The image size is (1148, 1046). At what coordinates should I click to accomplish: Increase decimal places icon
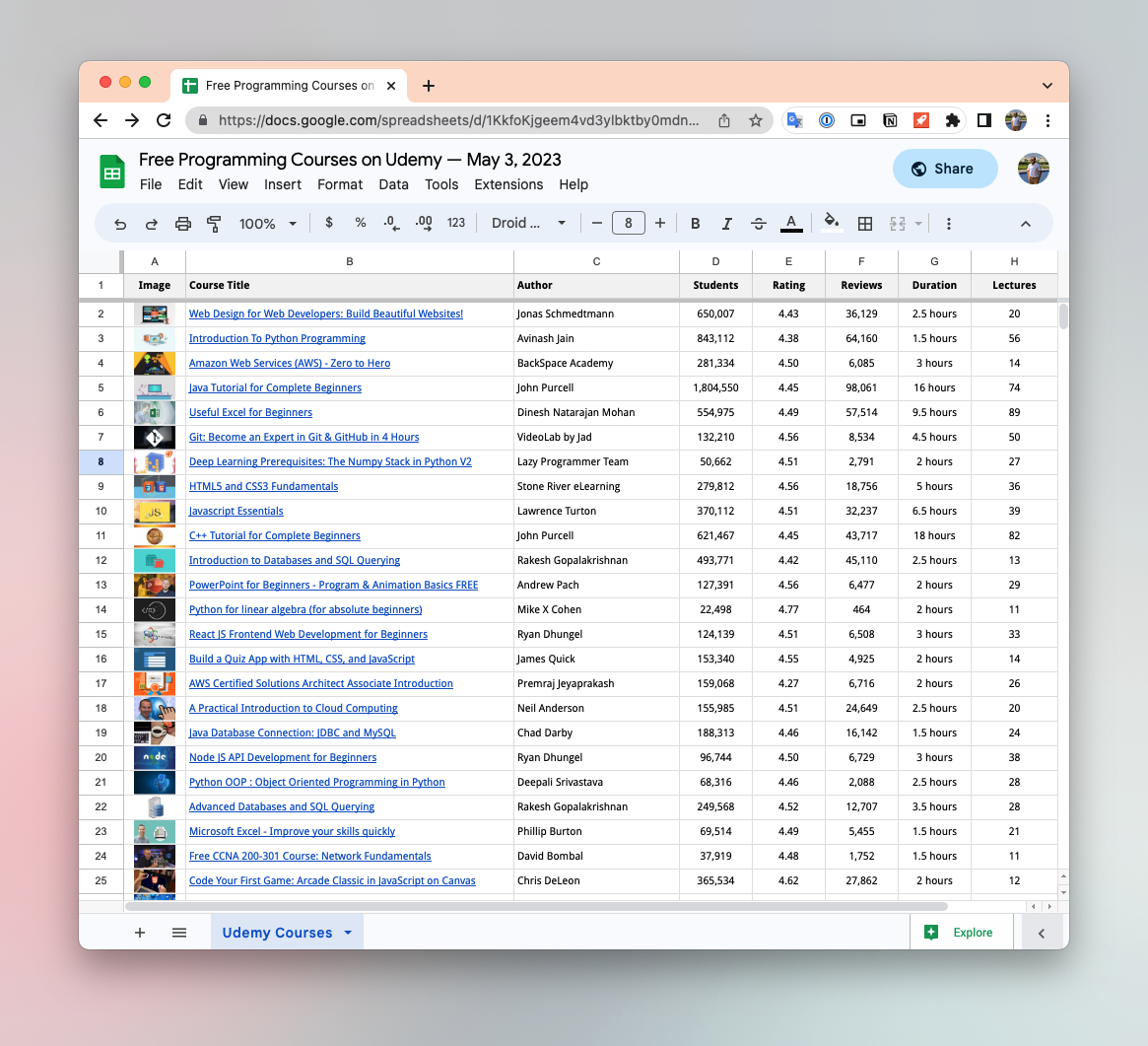424,224
